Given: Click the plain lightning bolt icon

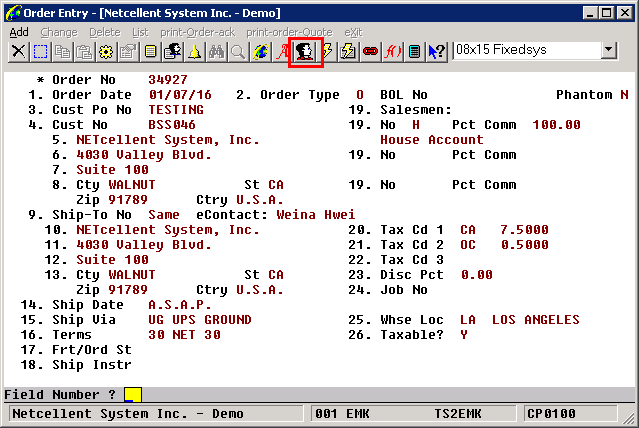Looking at the screenshot, I should pos(327,52).
